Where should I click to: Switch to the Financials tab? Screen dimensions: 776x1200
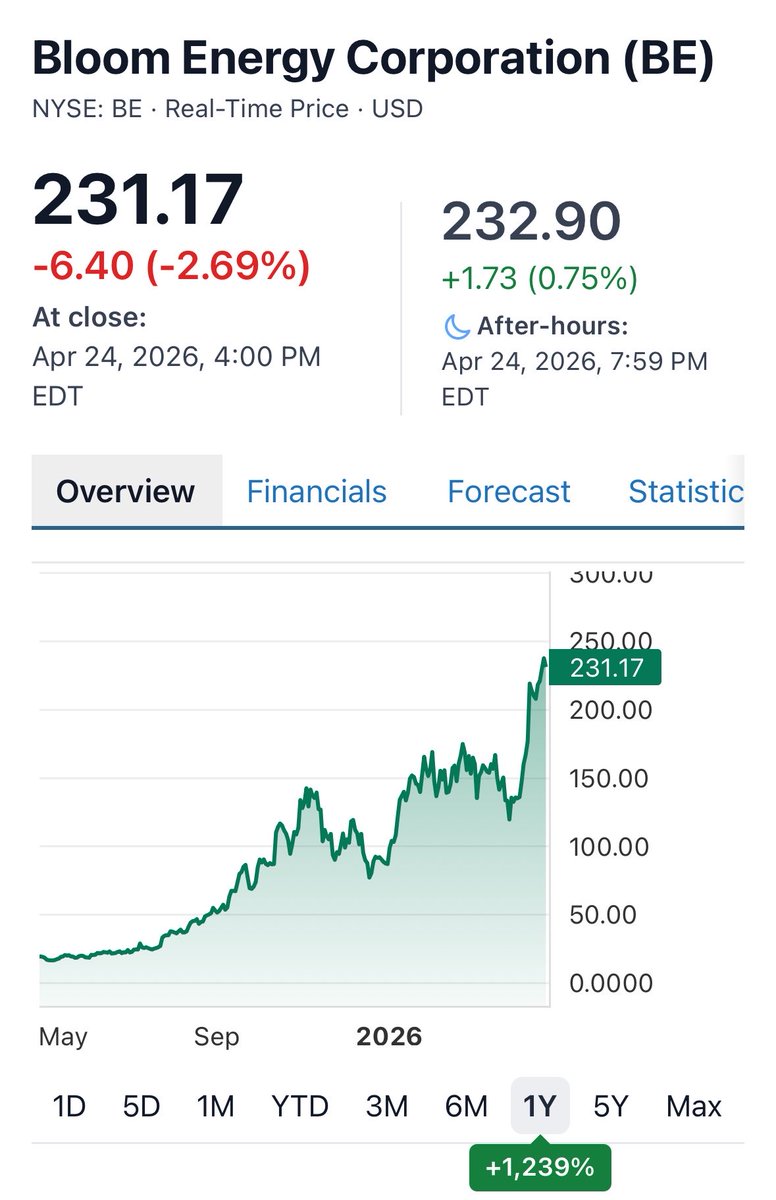(x=316, y=491)
